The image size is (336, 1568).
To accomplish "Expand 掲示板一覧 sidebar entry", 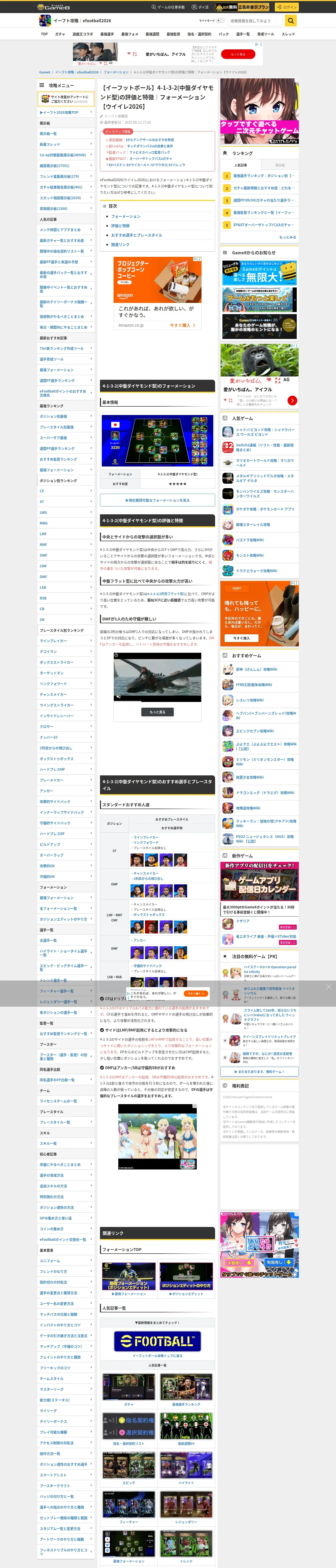I will point(66,133).
